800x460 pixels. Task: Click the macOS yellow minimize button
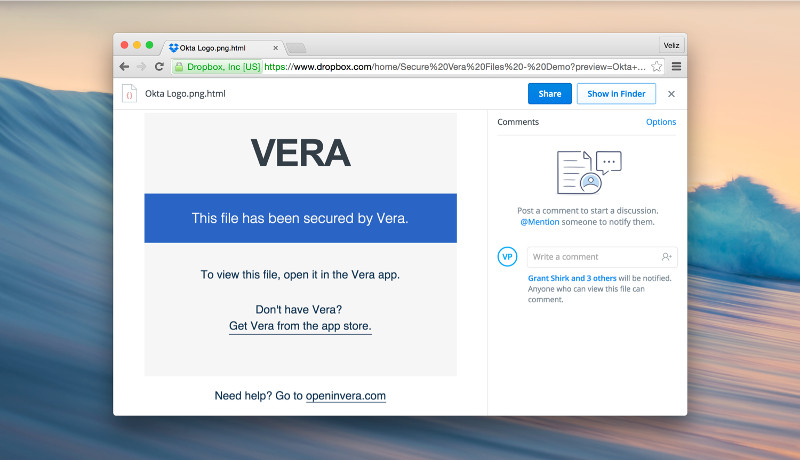tap(137, 45)
